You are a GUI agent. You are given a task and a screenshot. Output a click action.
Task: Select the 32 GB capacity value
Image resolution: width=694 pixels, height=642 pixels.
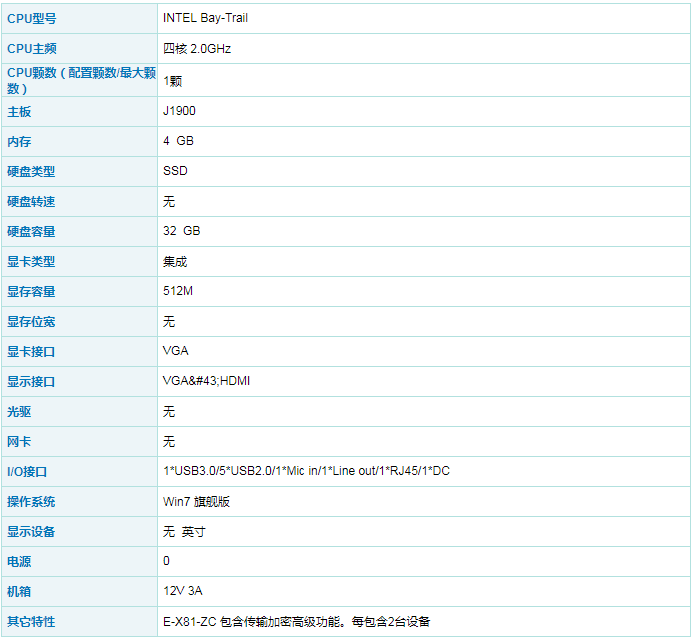pyautogui.click(x=181, y=231)
